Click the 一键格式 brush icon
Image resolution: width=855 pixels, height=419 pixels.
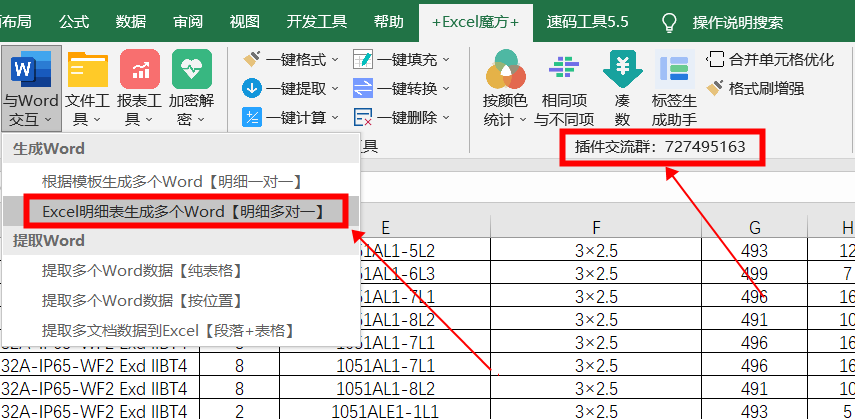coord(252,59)
